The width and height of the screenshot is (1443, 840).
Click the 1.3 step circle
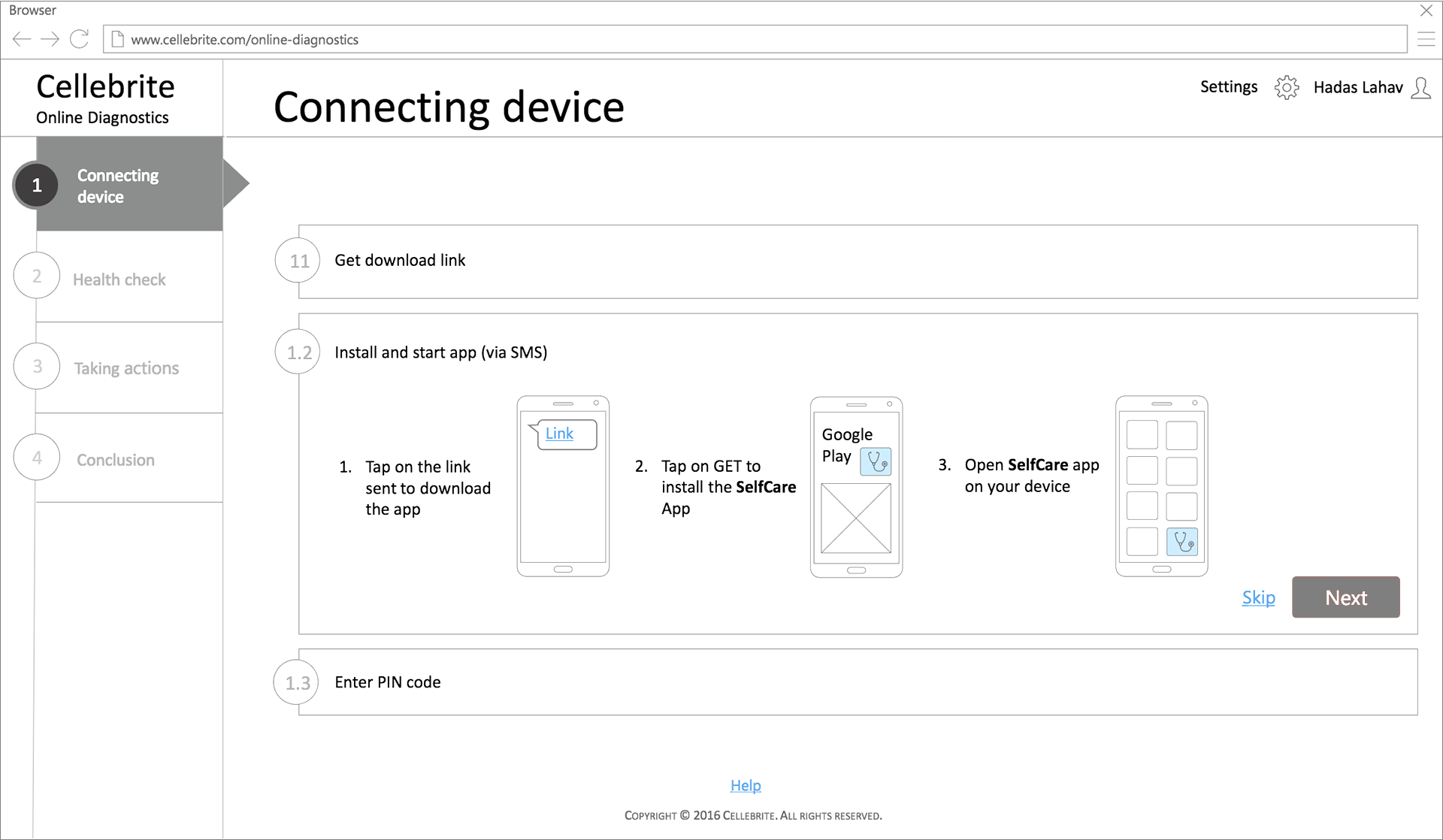pyautogui.click(x=297, y=682)
